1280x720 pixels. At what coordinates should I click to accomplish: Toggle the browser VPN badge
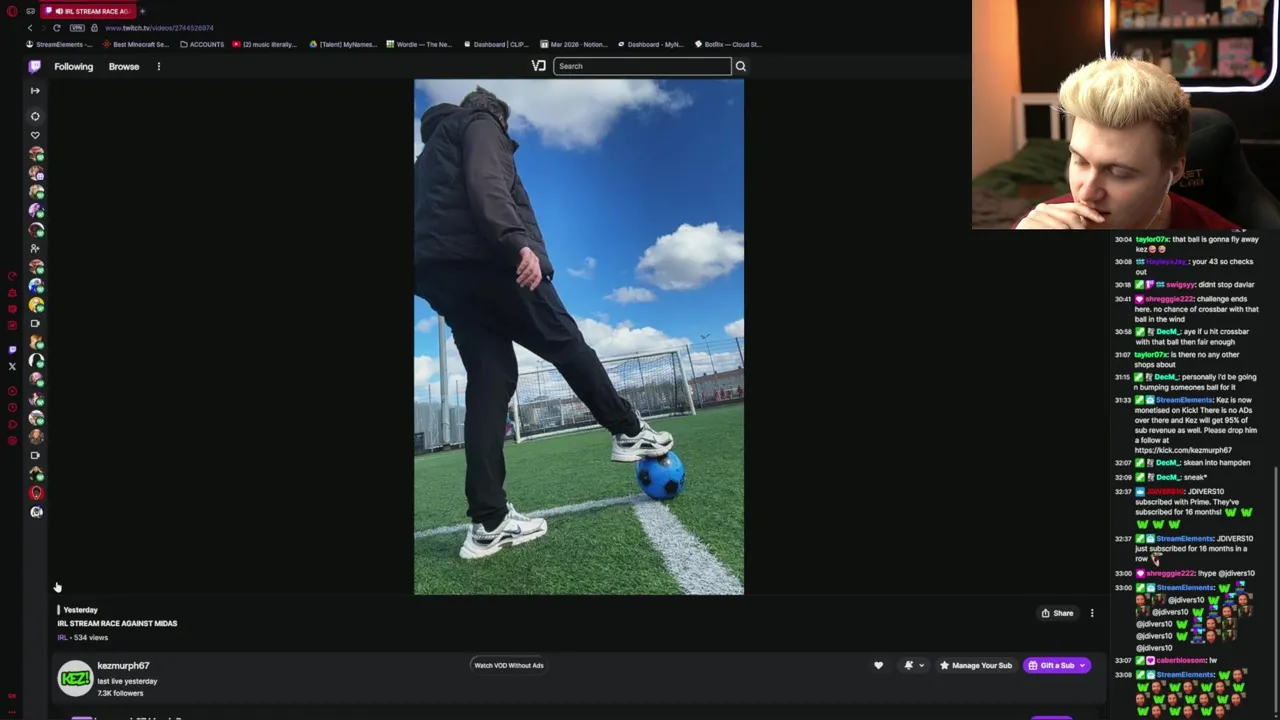point(79,28)
